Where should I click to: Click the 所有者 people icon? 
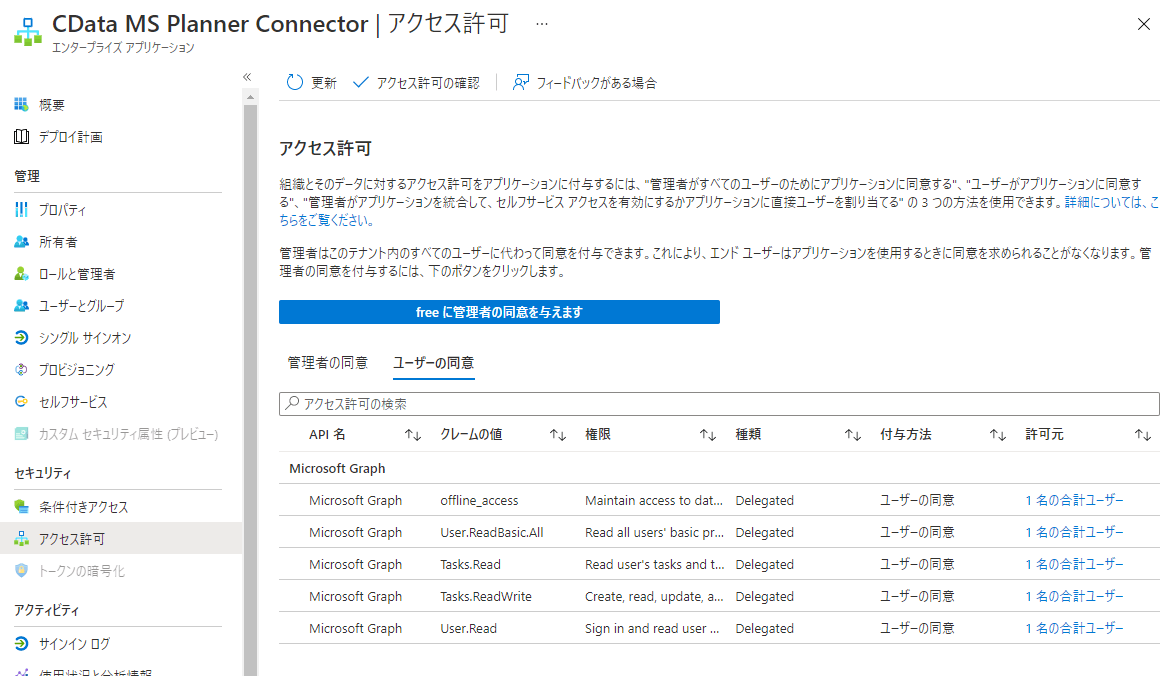pyautogui.click(x=22, y=242)
